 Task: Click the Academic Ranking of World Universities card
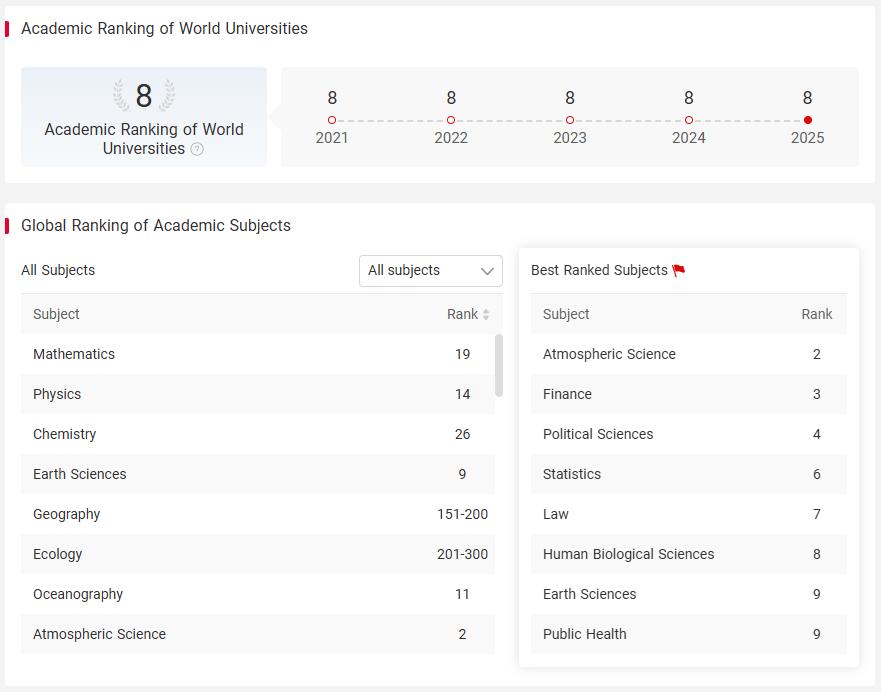(144, 117)
